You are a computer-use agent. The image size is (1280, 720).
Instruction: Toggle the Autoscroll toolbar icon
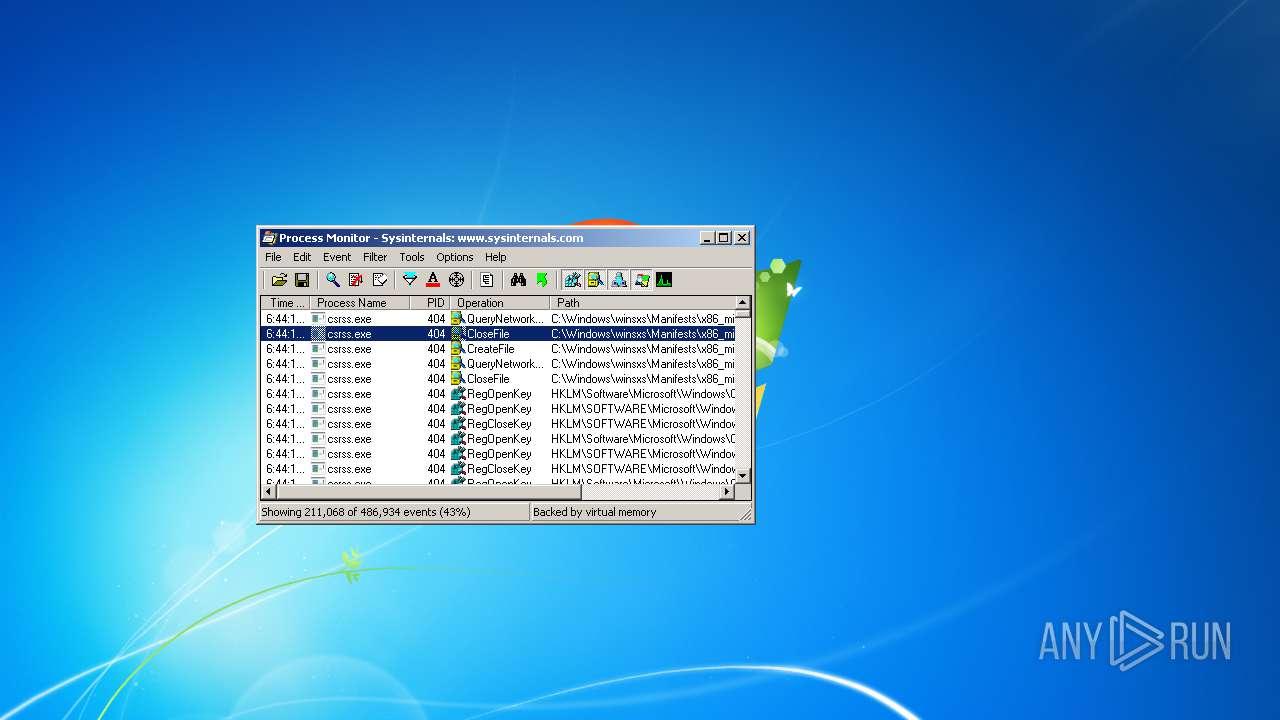coord(356,280)
